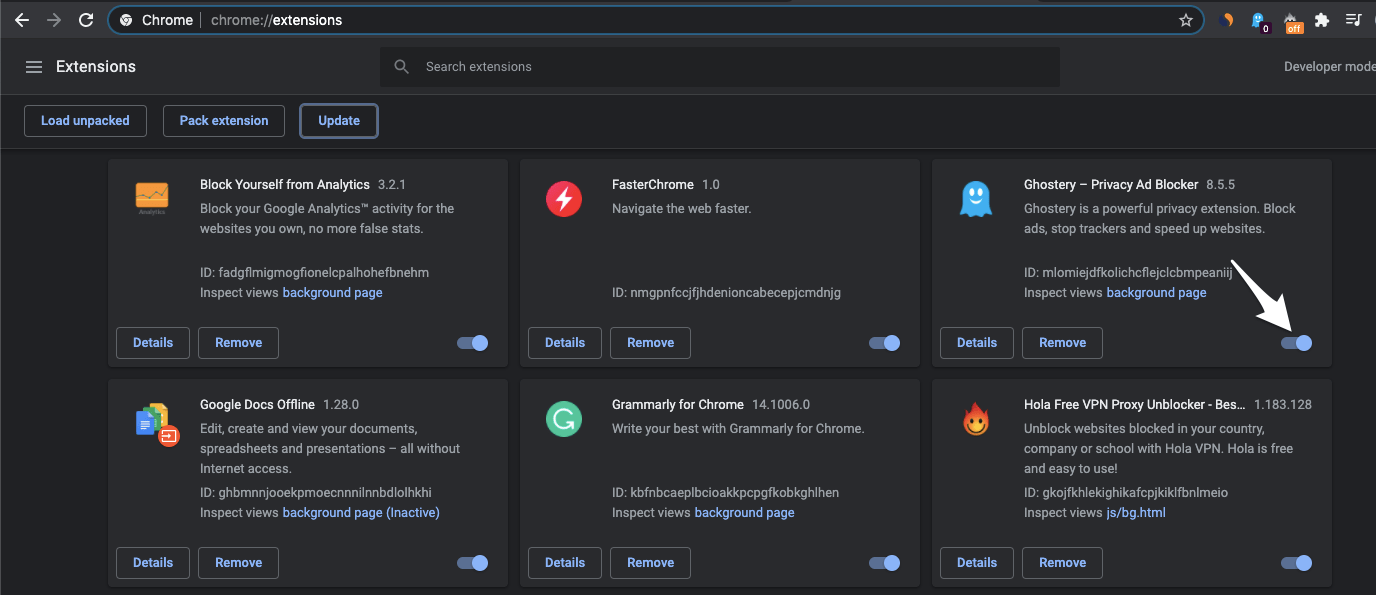This screenshot has height=595, width=1376.
Task: Remove the FasterChrome extension
Action: coord(651,343)
